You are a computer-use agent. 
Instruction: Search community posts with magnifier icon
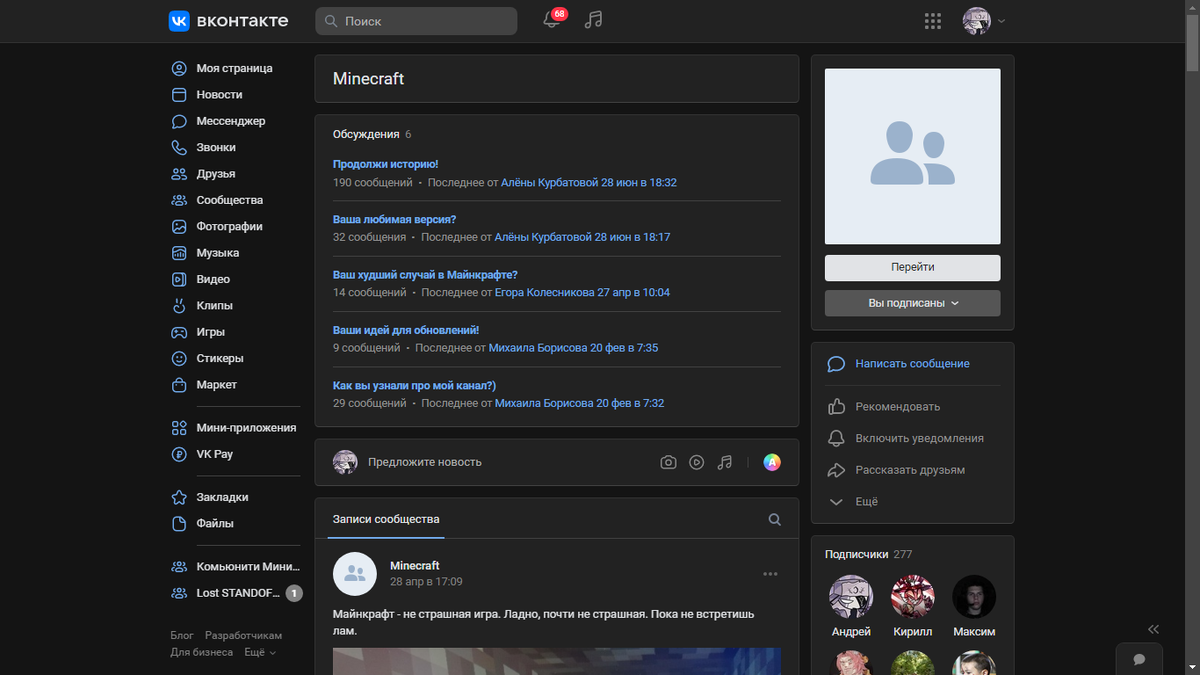point(774,520)
